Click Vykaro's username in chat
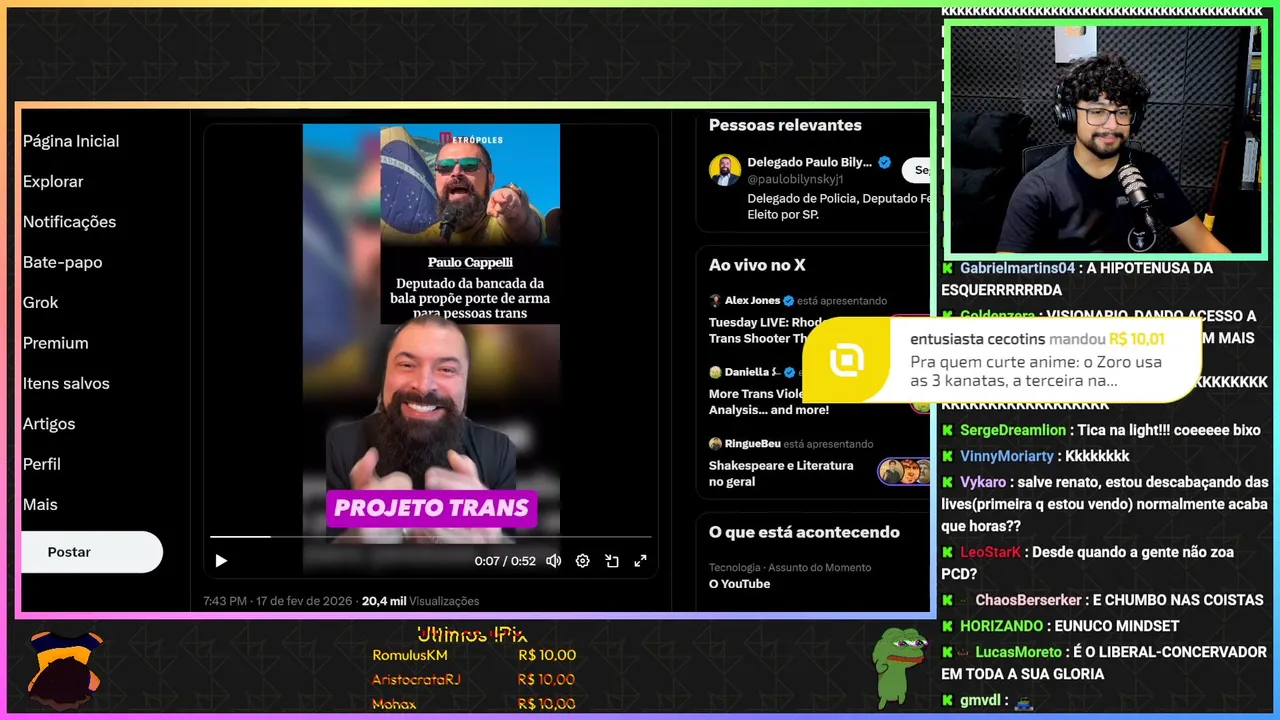 (983, 482)
